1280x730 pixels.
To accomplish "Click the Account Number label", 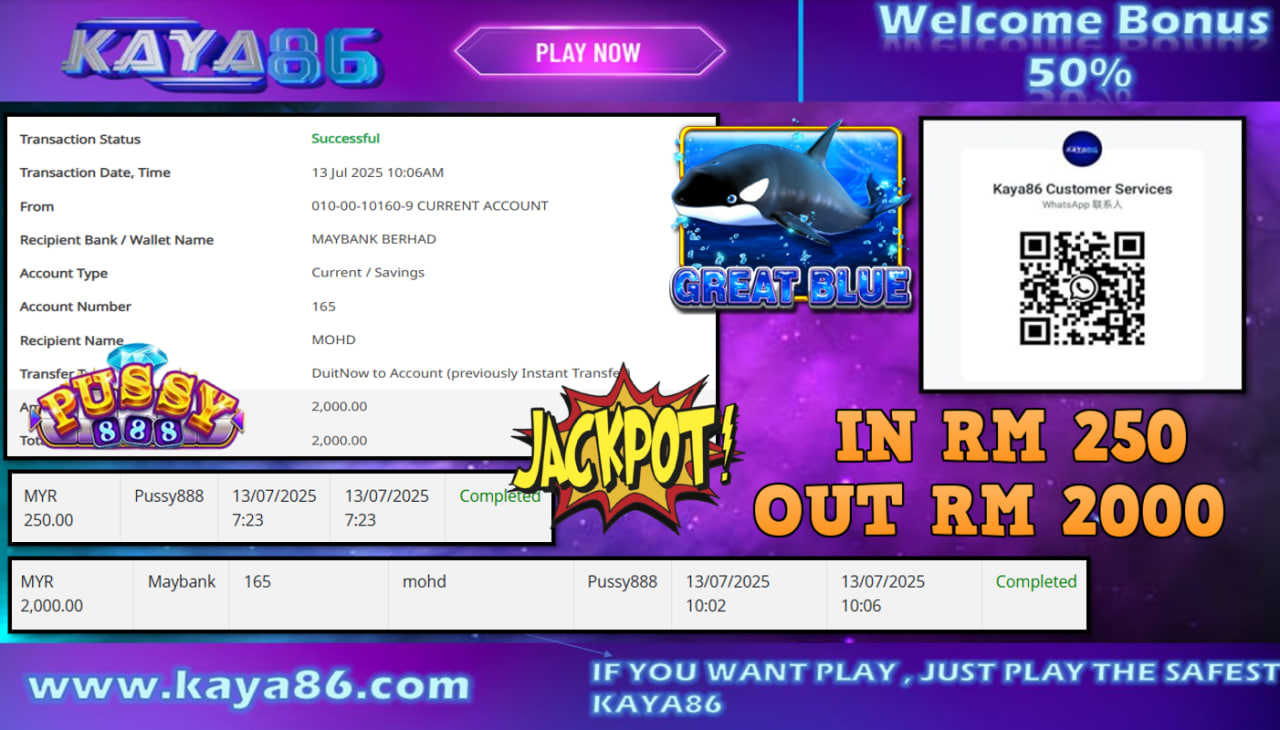I will click(x=75, y=306).
